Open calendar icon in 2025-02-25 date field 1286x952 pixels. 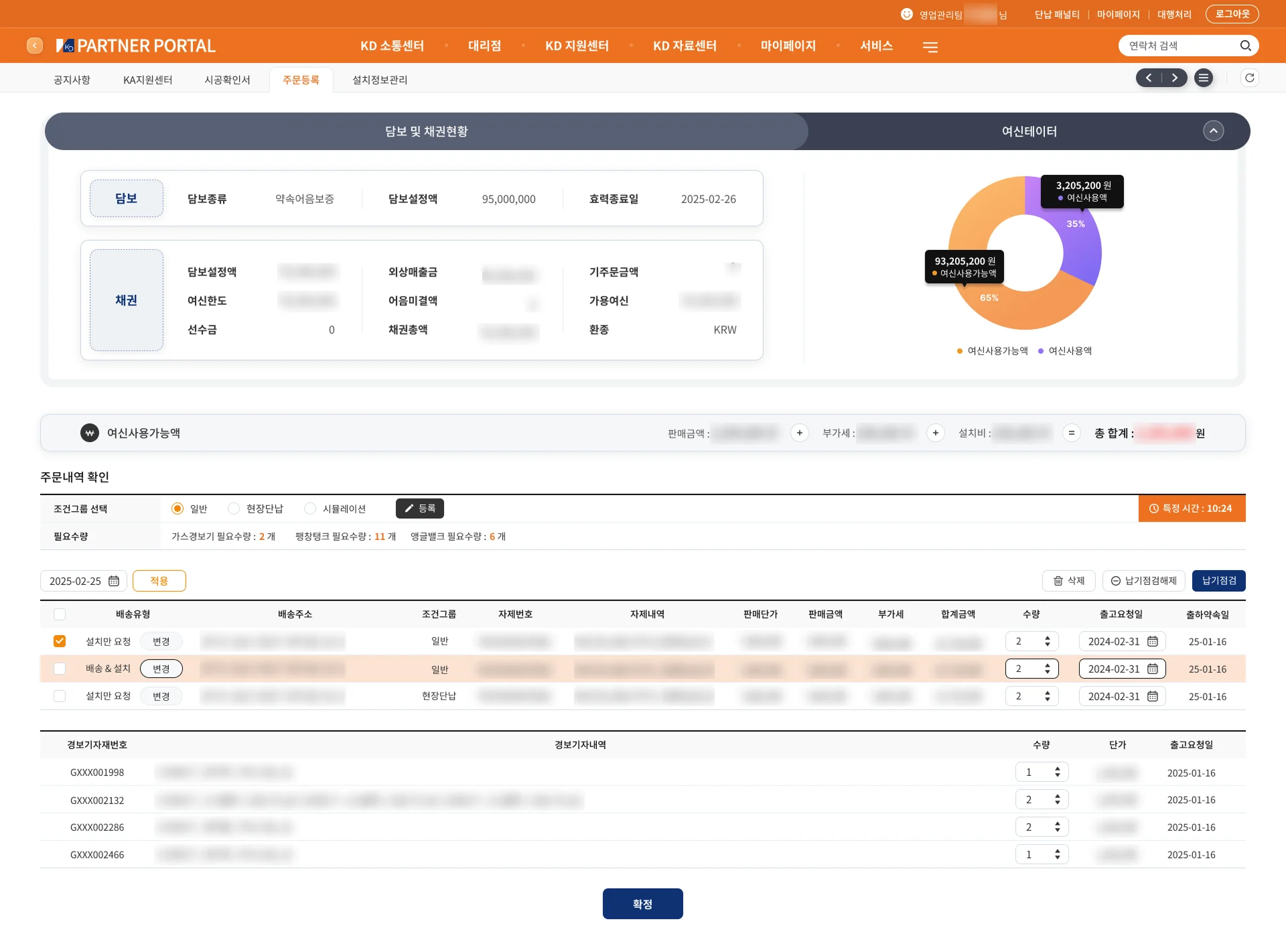(114, 581)
